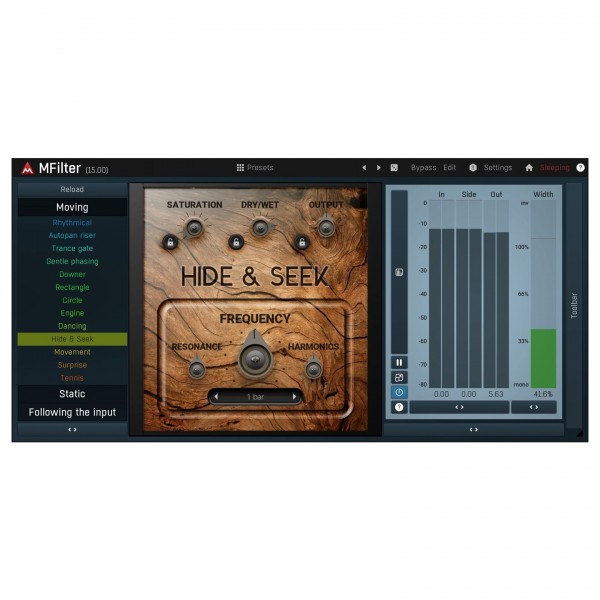Click the lock icon beside Saturation knob
Image resolution: width=600 pixels, height=600 pixels.
170,242
